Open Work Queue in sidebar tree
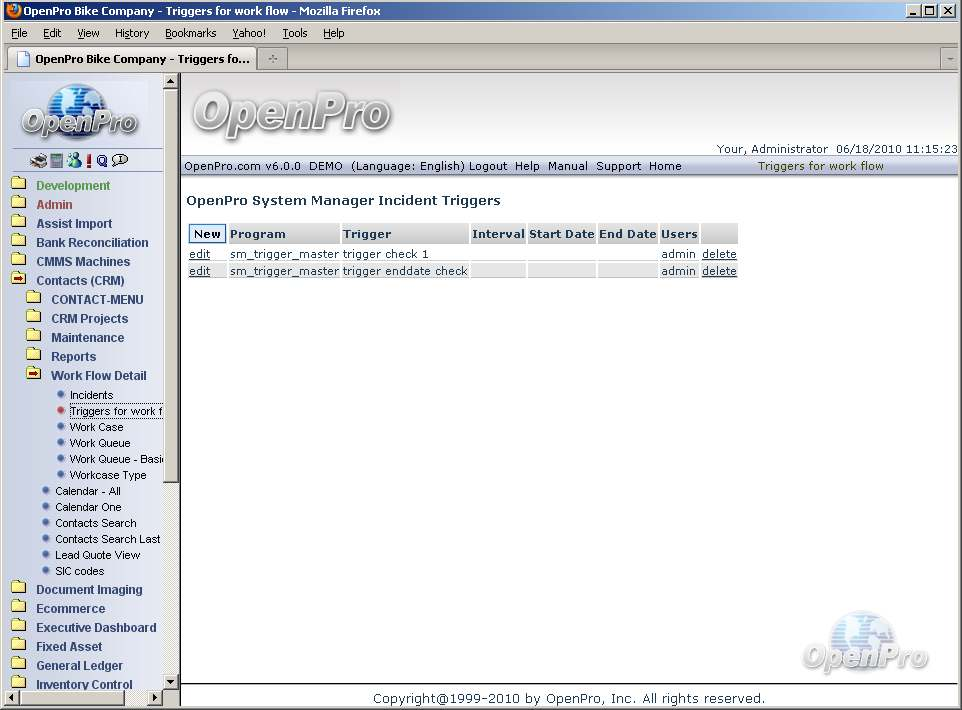This screenshot has height=710, width=962. coord(100,443)
